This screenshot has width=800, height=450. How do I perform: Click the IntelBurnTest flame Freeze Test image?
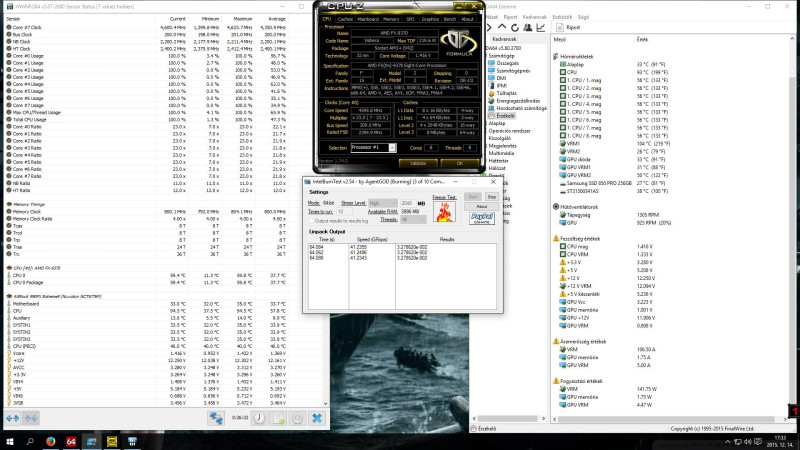coord(444,212)
